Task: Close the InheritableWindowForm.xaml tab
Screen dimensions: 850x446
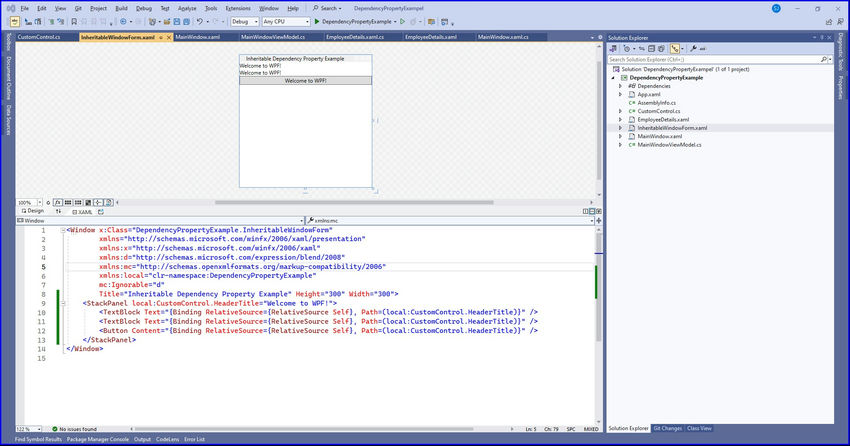Action: [x=169, y=37]
